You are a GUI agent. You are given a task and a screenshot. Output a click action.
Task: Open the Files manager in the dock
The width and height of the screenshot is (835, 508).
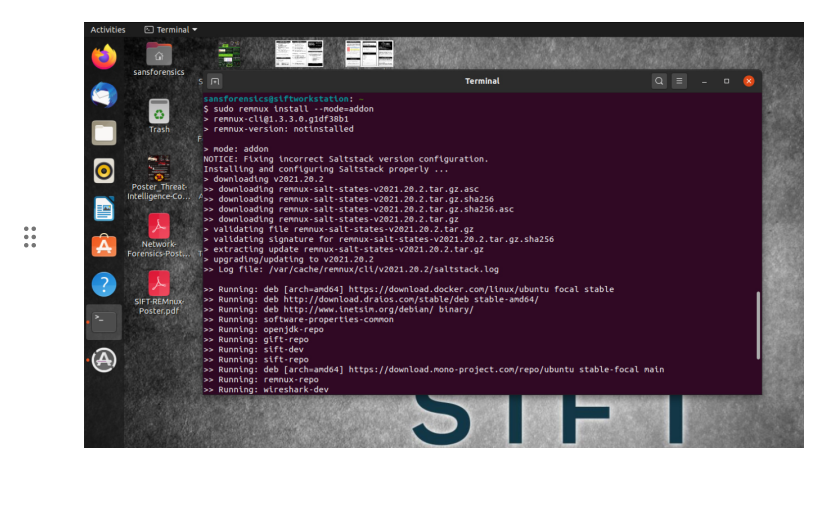[104, 133]
